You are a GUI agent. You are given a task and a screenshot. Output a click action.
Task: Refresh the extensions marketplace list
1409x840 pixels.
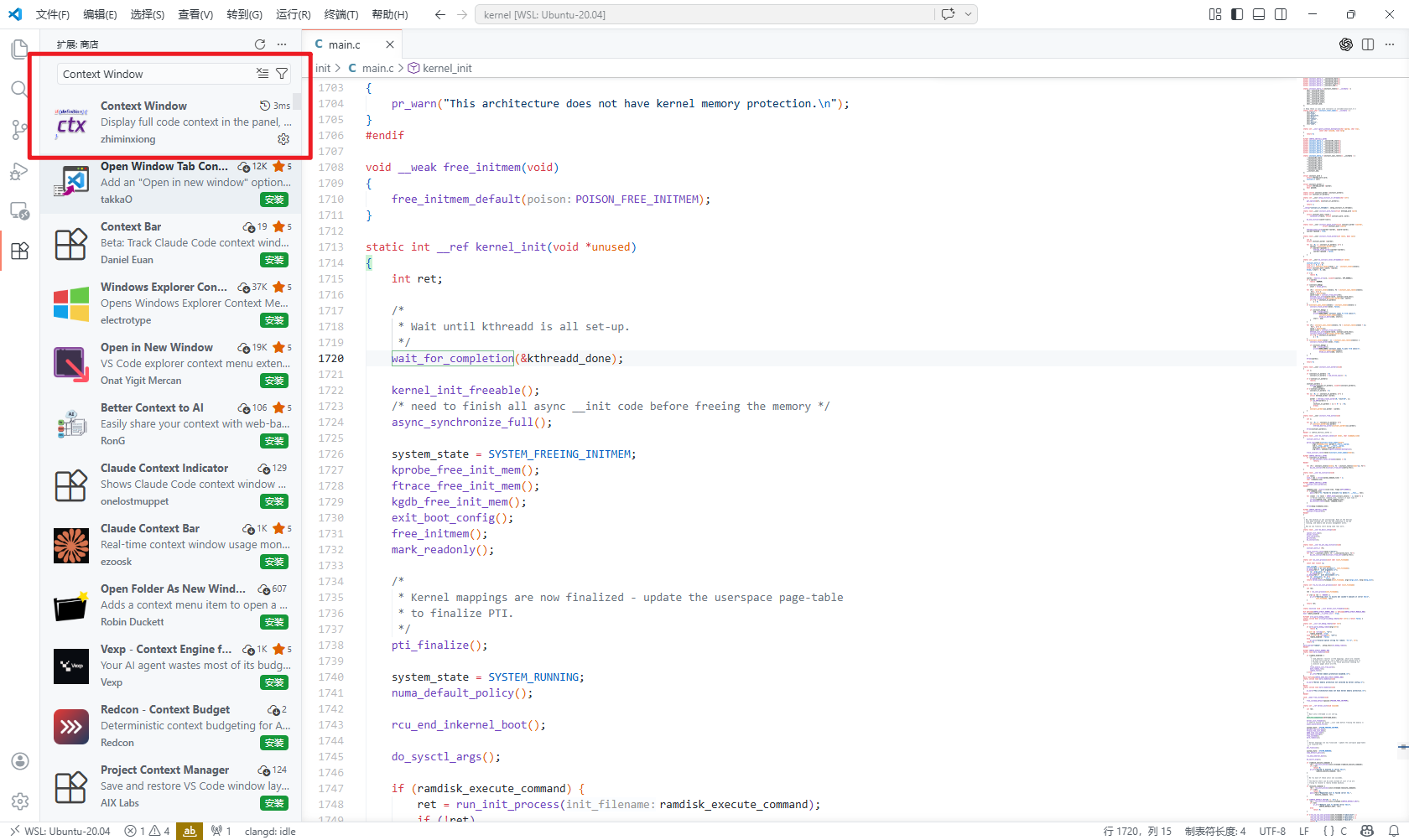coord(260,44)
